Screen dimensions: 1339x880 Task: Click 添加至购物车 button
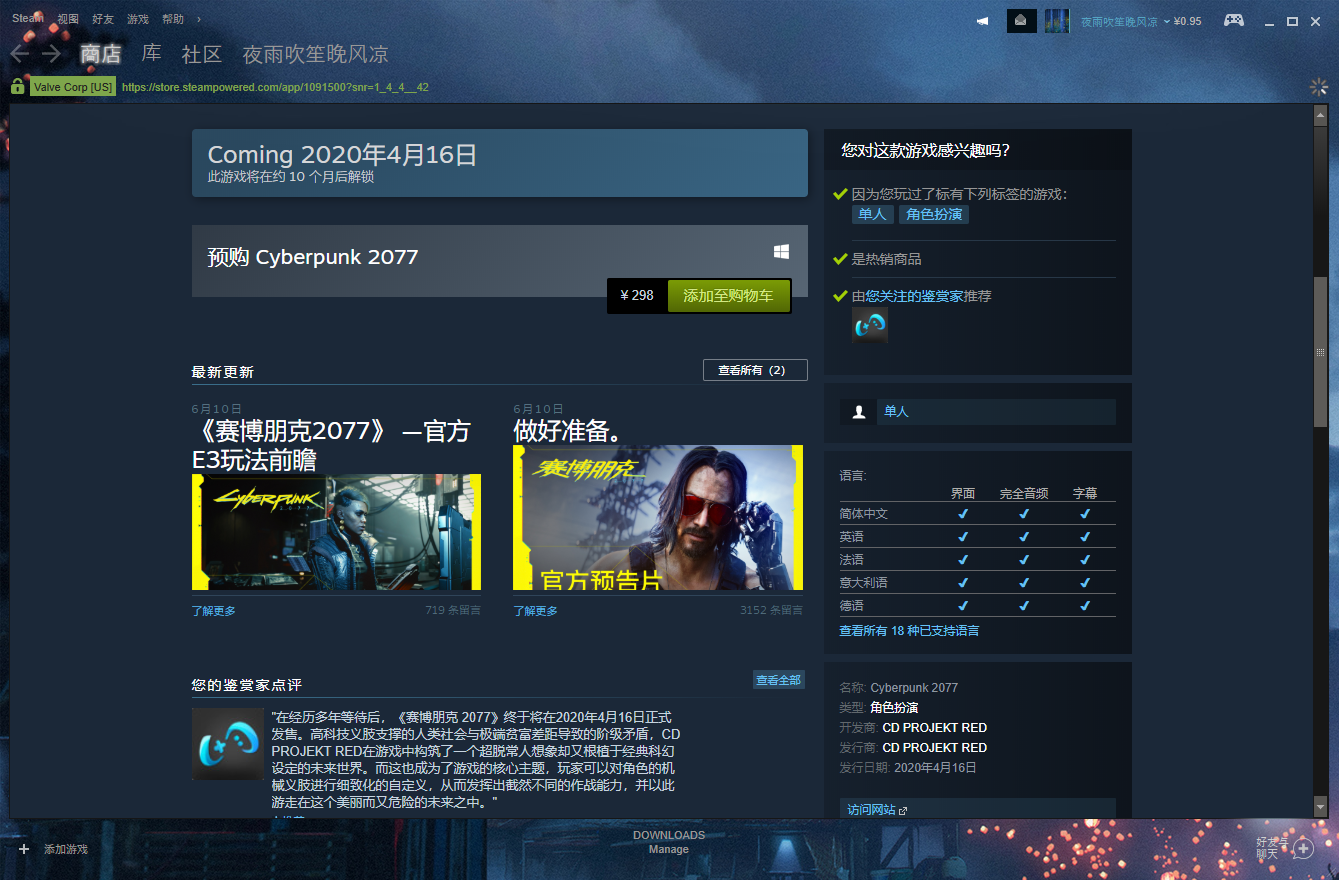728,296
